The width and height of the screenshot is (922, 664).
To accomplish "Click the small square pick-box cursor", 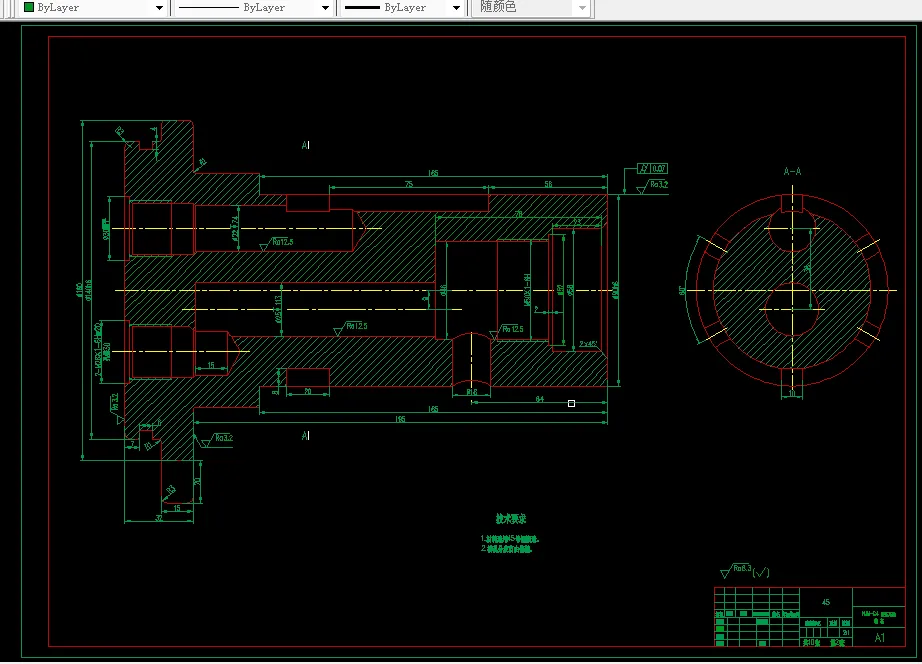I will 571,403.
